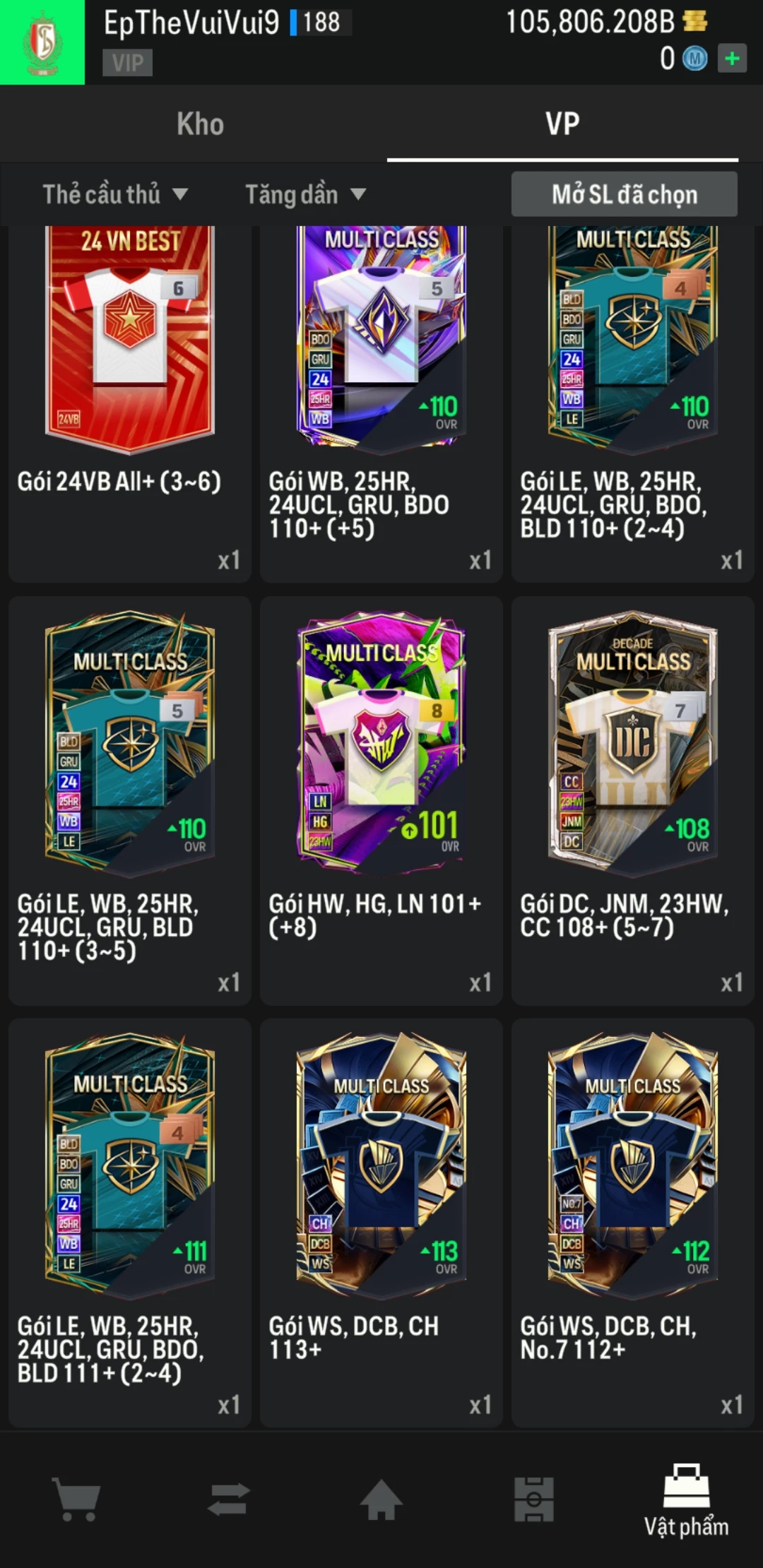
Task: Tap the gold coins balance icon
Action: (x=695, y=22)
